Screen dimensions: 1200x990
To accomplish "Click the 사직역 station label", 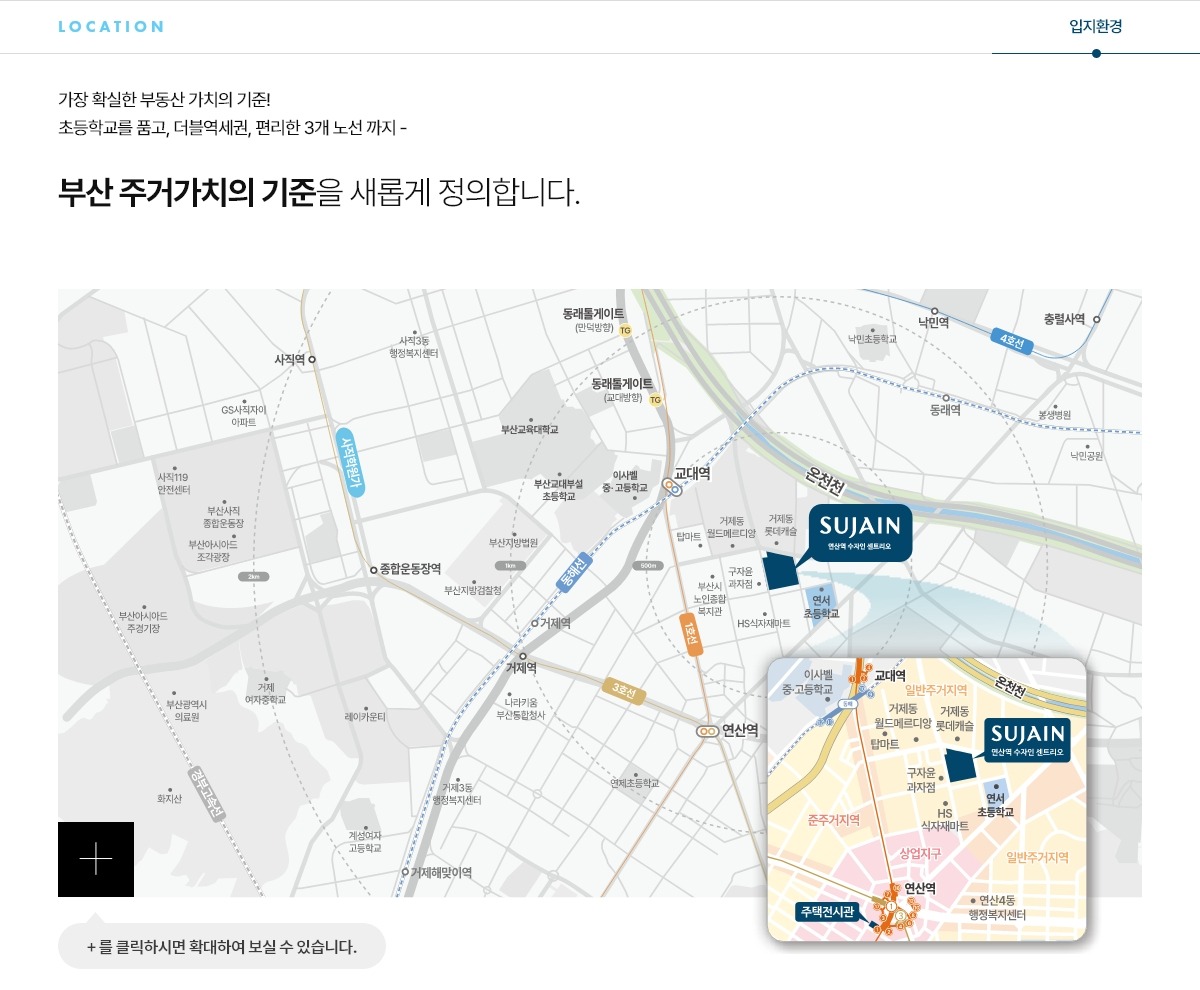I will [x=291, y=358].
